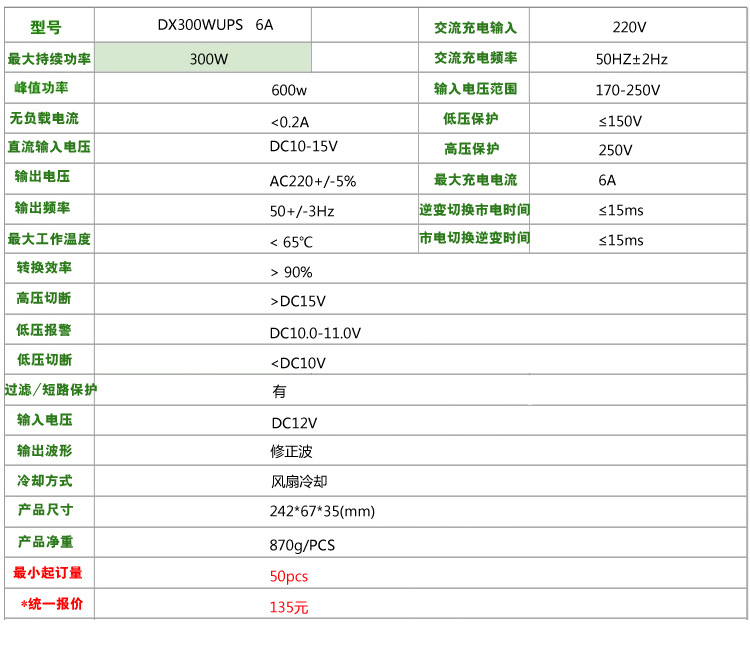Click the 交流充电输入 label

tap(475, 28)
